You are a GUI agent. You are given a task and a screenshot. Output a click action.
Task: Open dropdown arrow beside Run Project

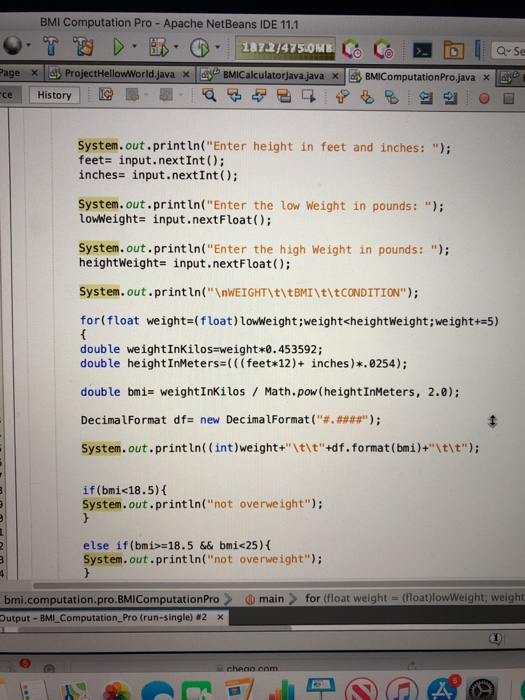(x=134, y=46)
